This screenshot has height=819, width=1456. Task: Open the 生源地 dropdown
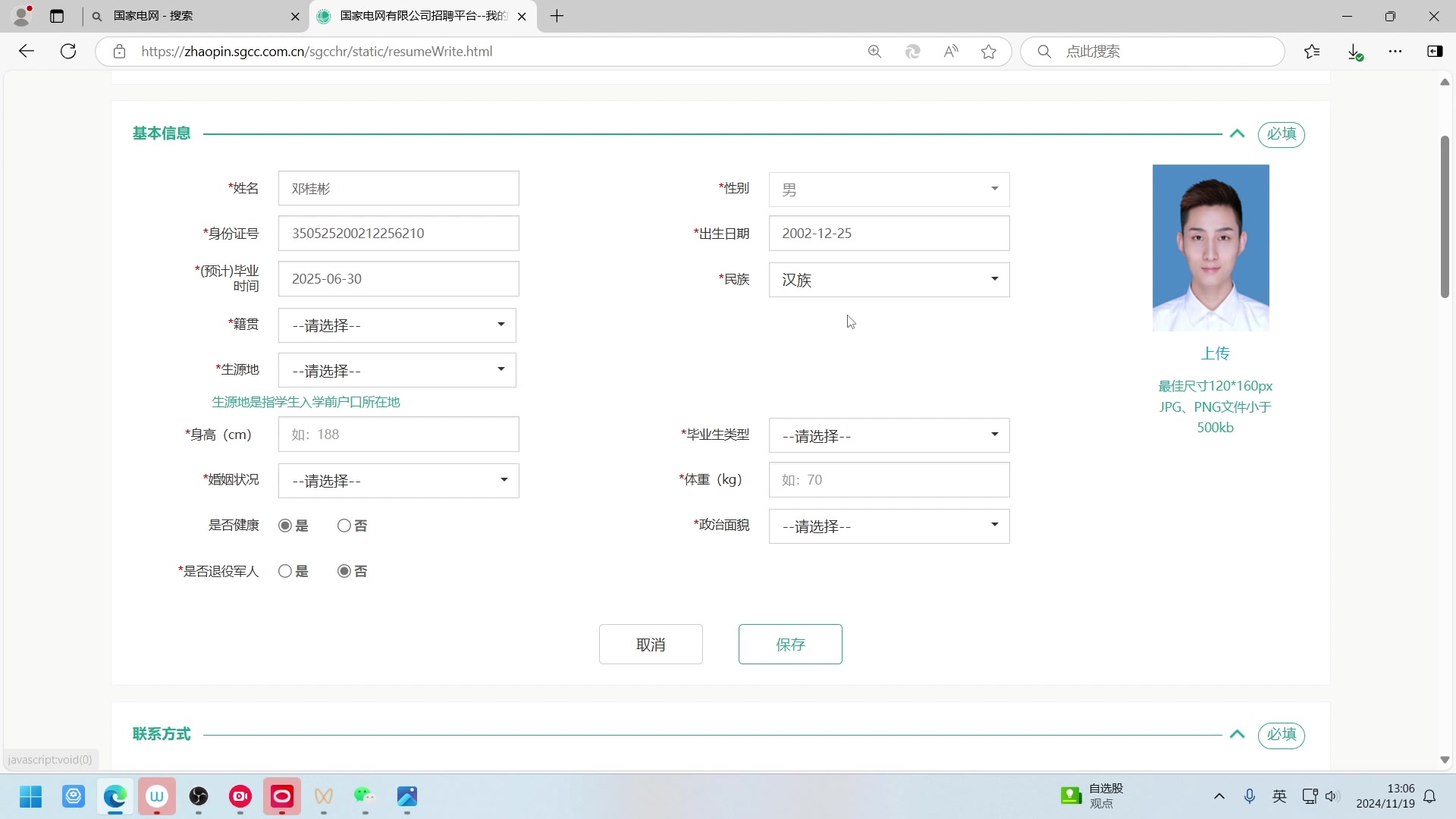coord(397,370)
